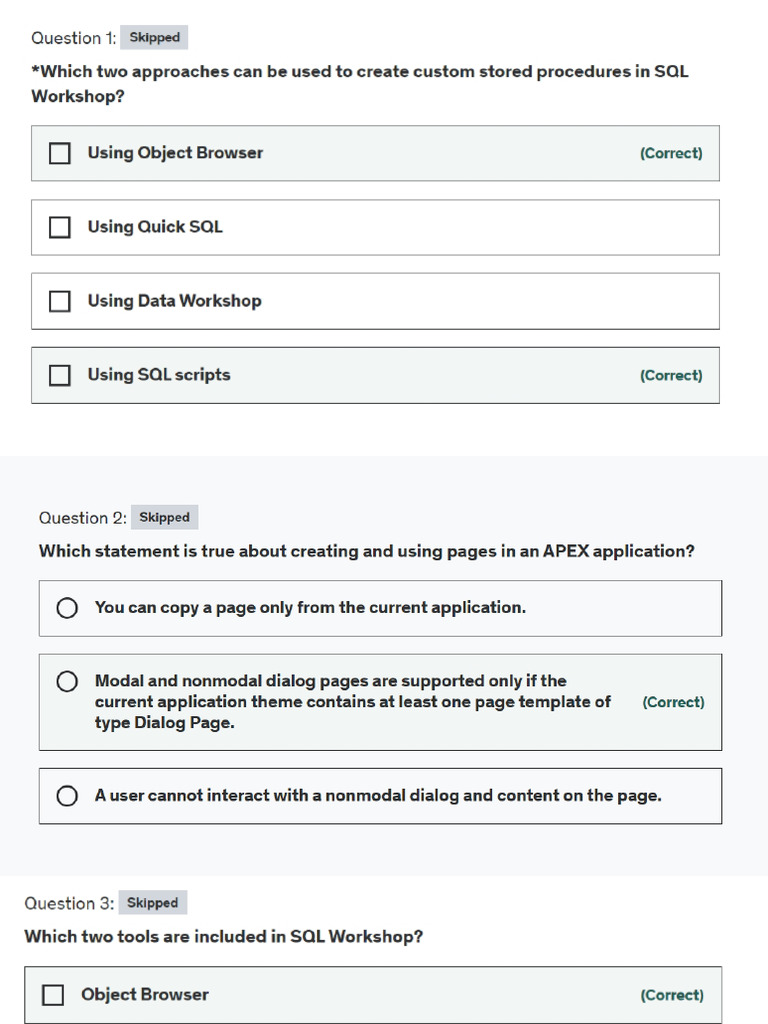The image size is (768, 1024).
Task: Click the Using Data Workshop answer text
Action: tap(174, 301)
